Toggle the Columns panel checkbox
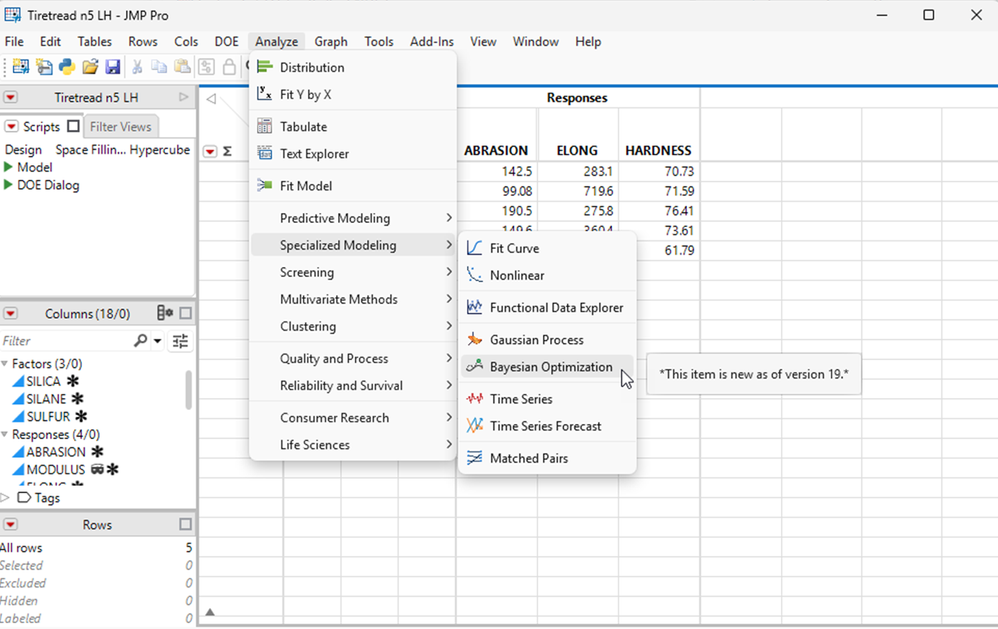Screen dimensions: 998x629 pos(185,314)
